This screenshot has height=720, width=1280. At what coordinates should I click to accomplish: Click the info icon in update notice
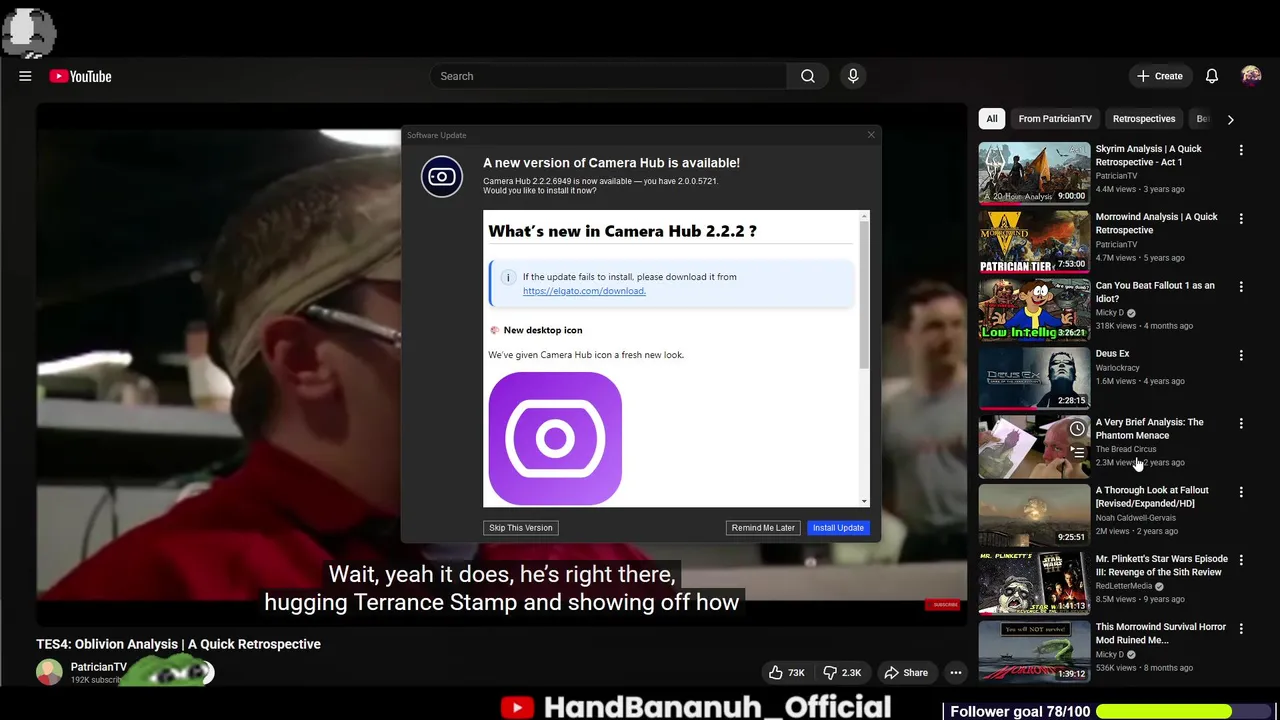(508, 277)
